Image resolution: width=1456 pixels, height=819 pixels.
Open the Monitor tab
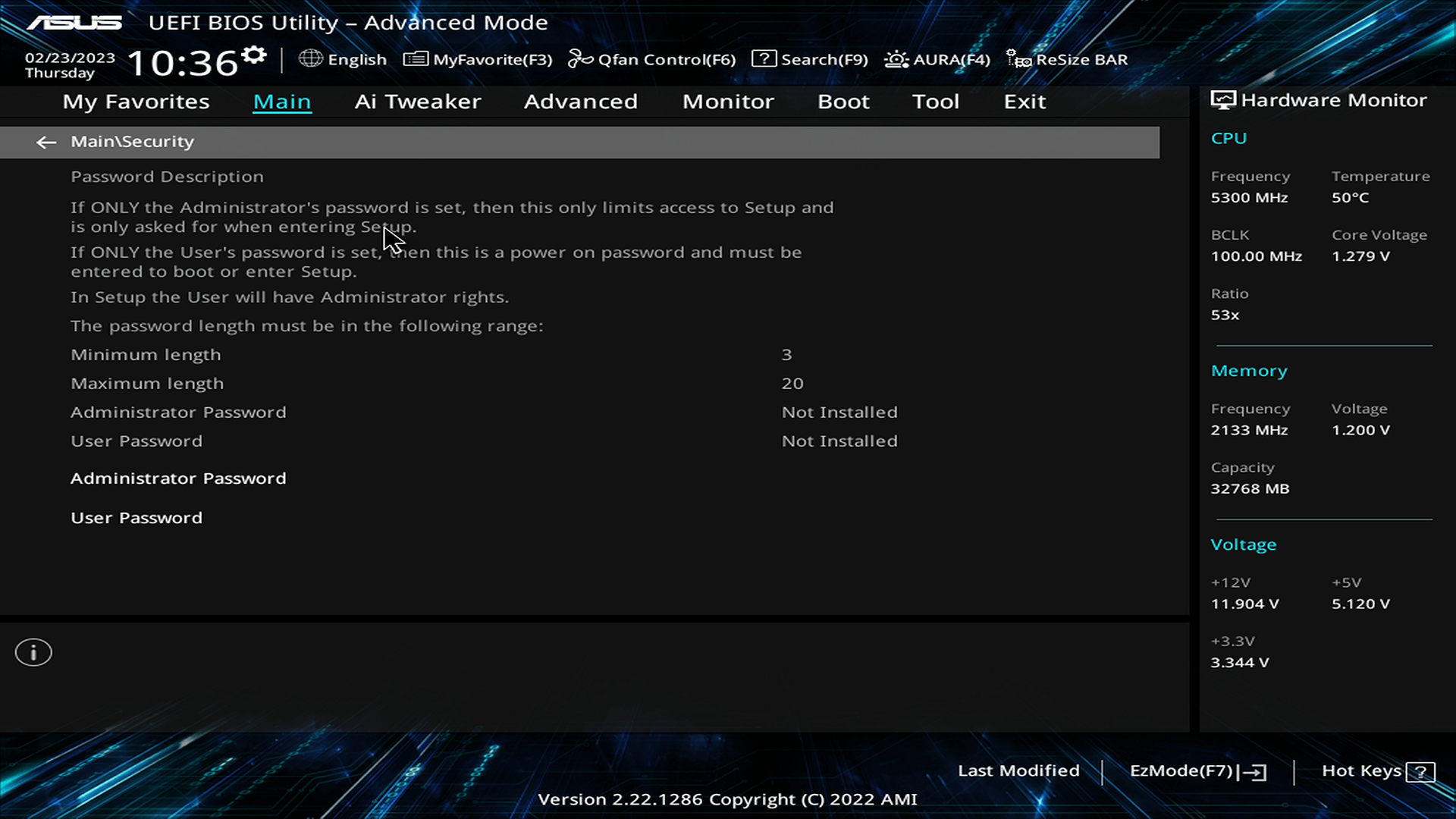point(728,102)
